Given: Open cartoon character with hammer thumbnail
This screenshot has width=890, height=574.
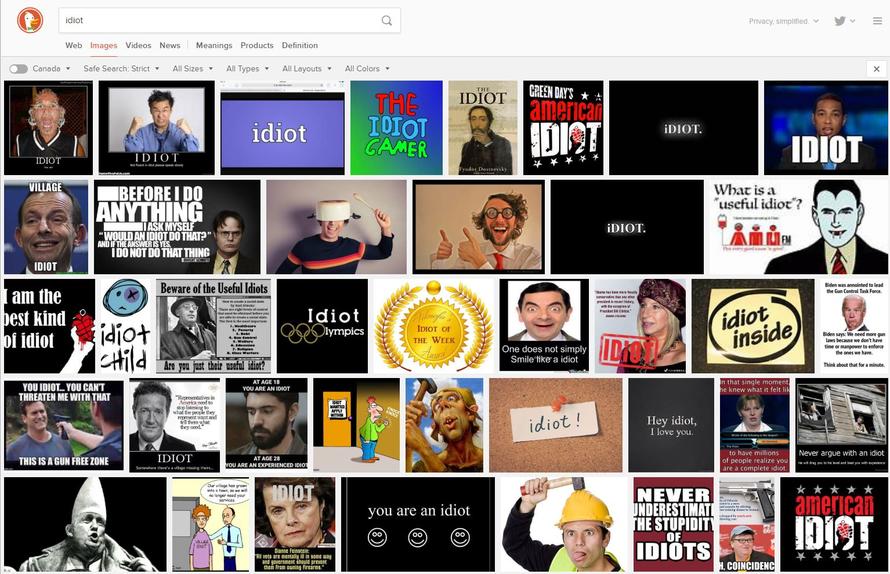Looking at the screenshot, I should coord(444,425).
